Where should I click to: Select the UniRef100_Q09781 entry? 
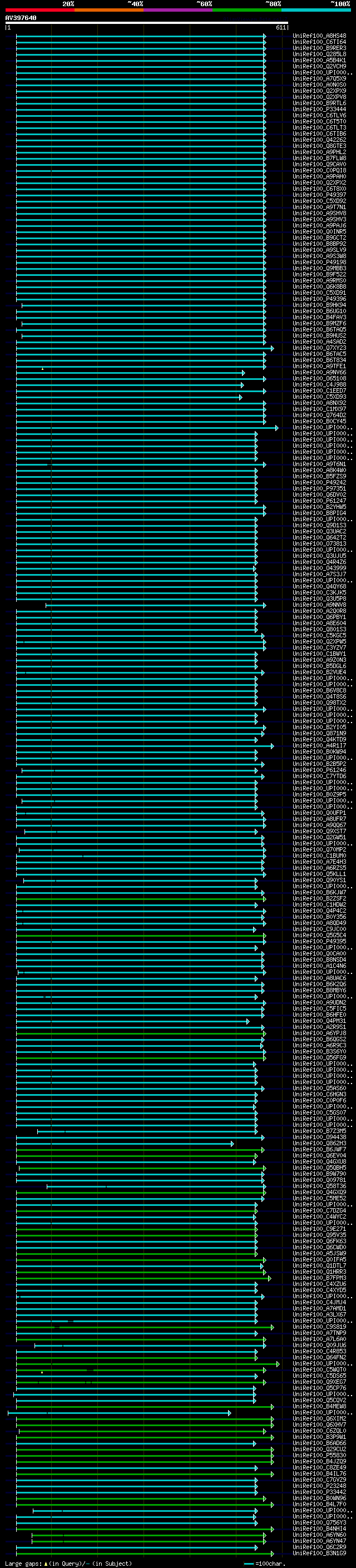(x=319, y=1181)
